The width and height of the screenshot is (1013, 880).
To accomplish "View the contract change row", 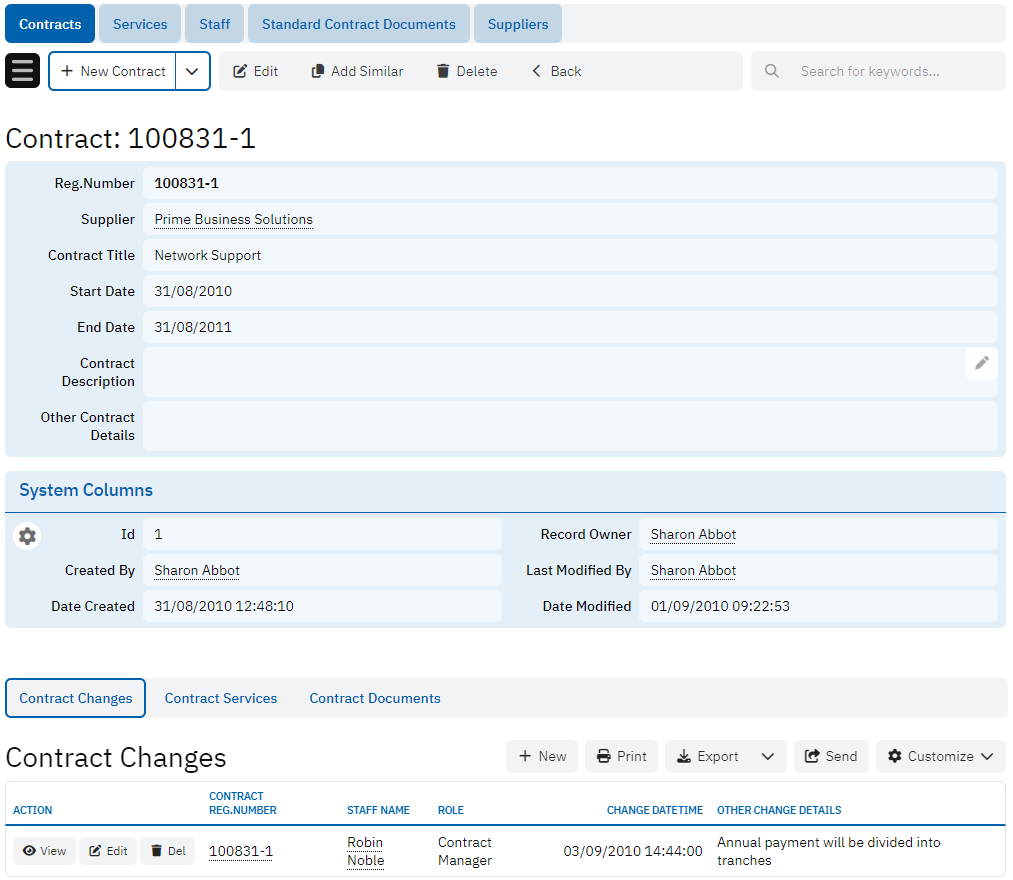I will tap(44, 851).
